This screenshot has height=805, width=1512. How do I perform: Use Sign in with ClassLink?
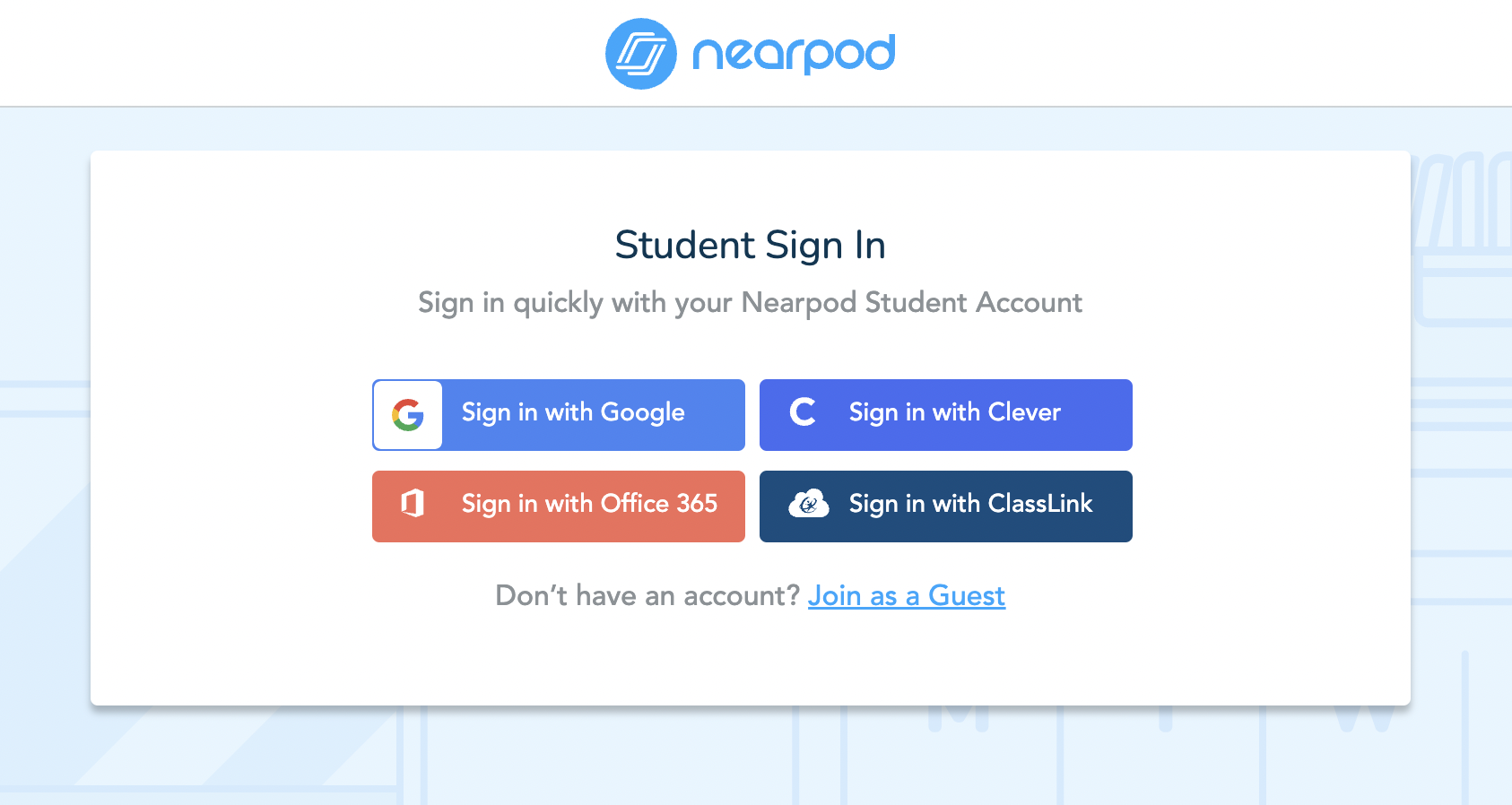(970, 505)
